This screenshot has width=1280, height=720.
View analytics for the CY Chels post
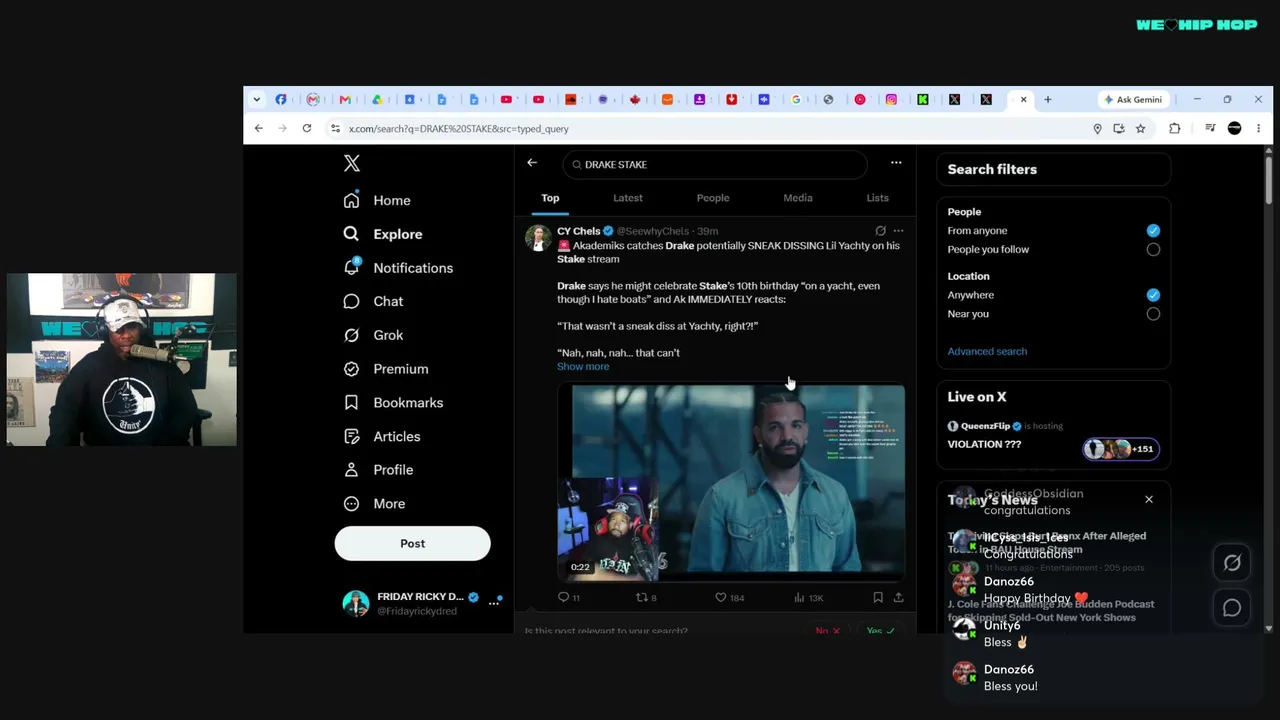pyautogui.click(x=808, y=598)
